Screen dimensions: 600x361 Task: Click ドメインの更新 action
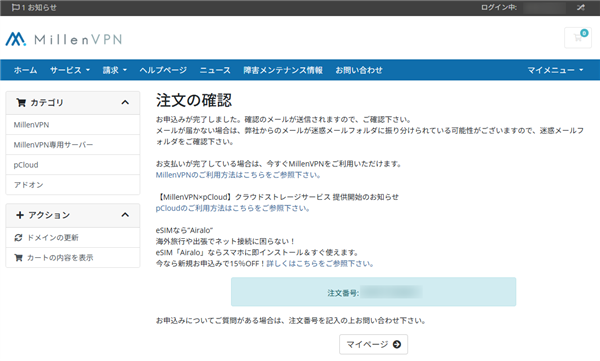point(73,238)
